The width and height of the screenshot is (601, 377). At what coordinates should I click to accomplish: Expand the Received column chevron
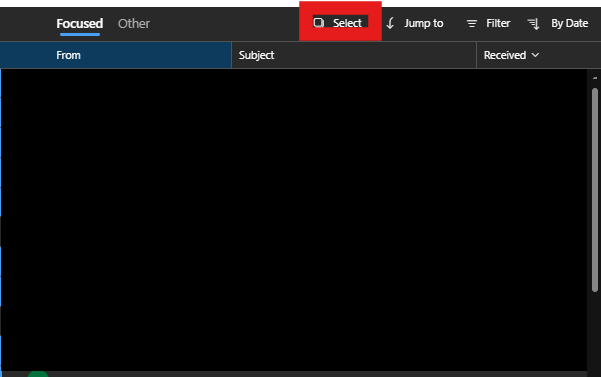(535, 55)
